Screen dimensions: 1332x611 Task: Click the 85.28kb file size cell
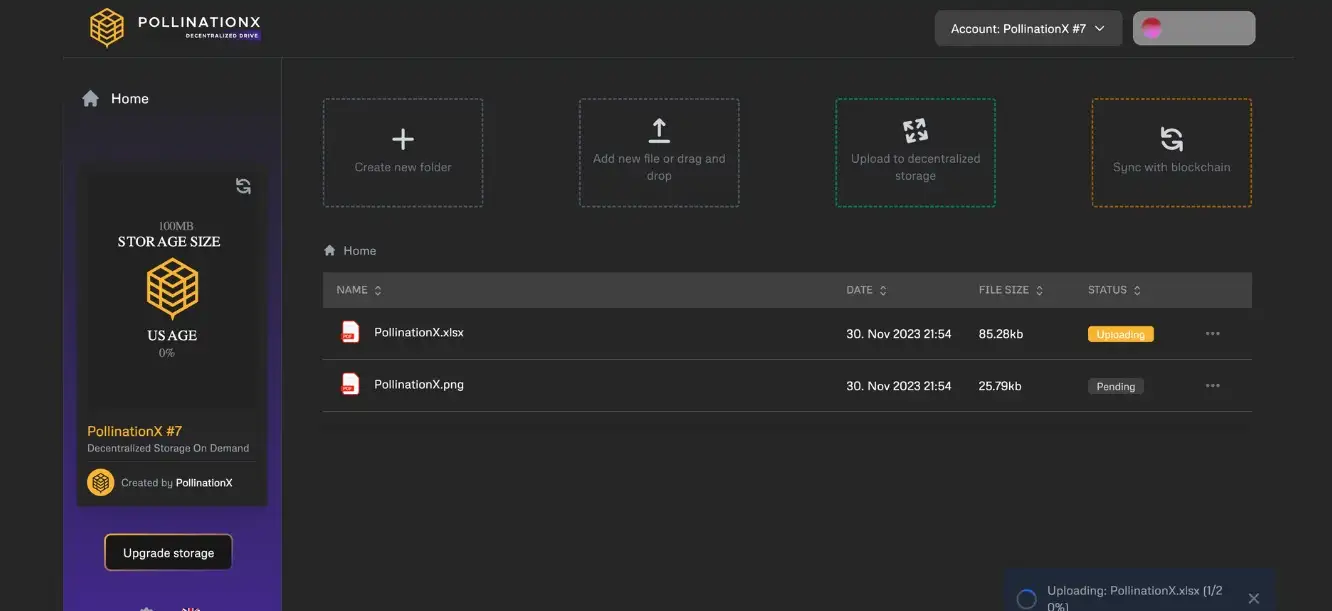coord(1001,334)
